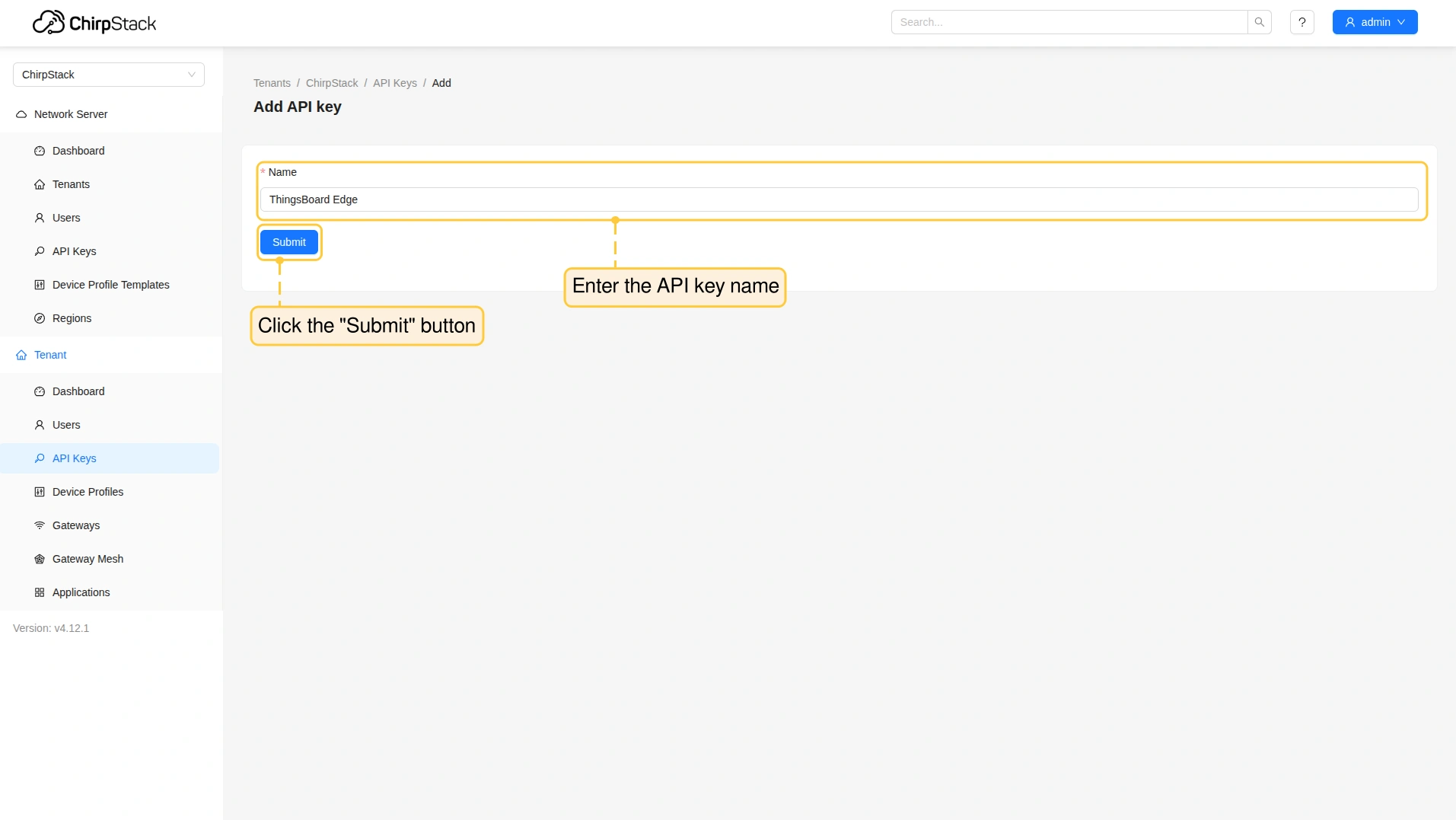Expand the admin user menu
Viewport: 1456px width, 820px height.
[x=1374, y=22]
